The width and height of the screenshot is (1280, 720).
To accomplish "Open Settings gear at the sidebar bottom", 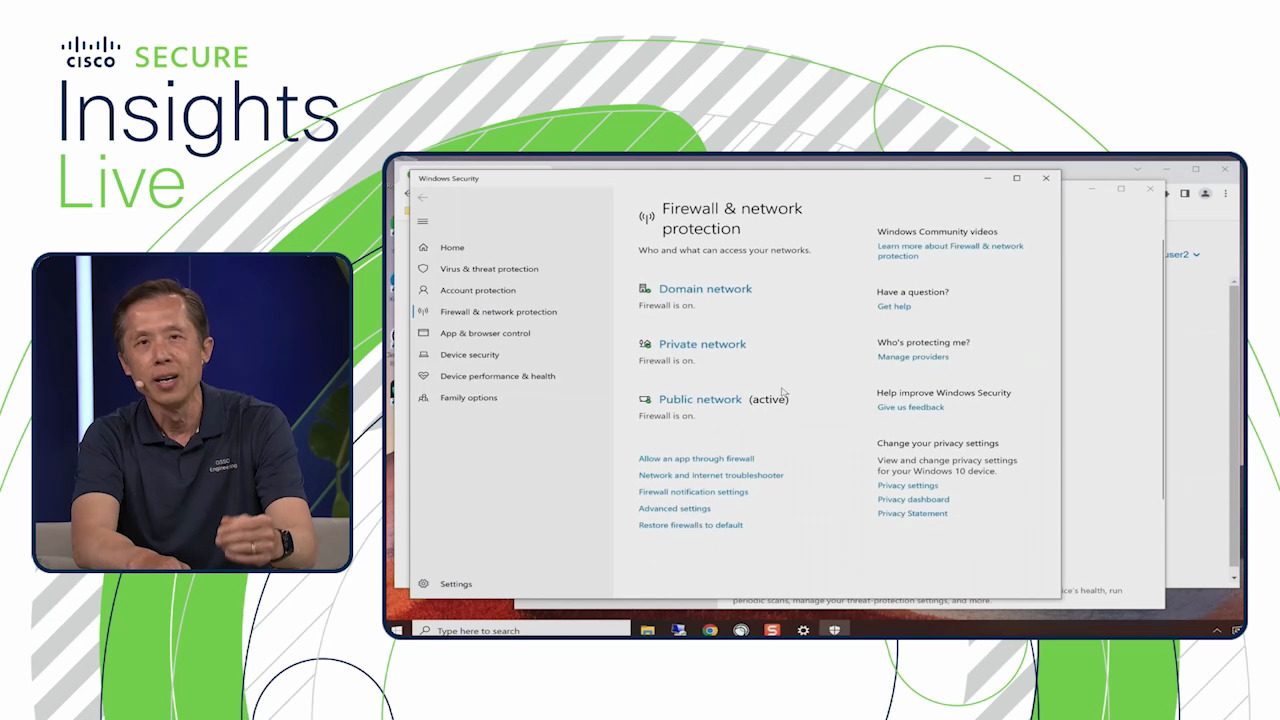I will (x=424, y=584).
